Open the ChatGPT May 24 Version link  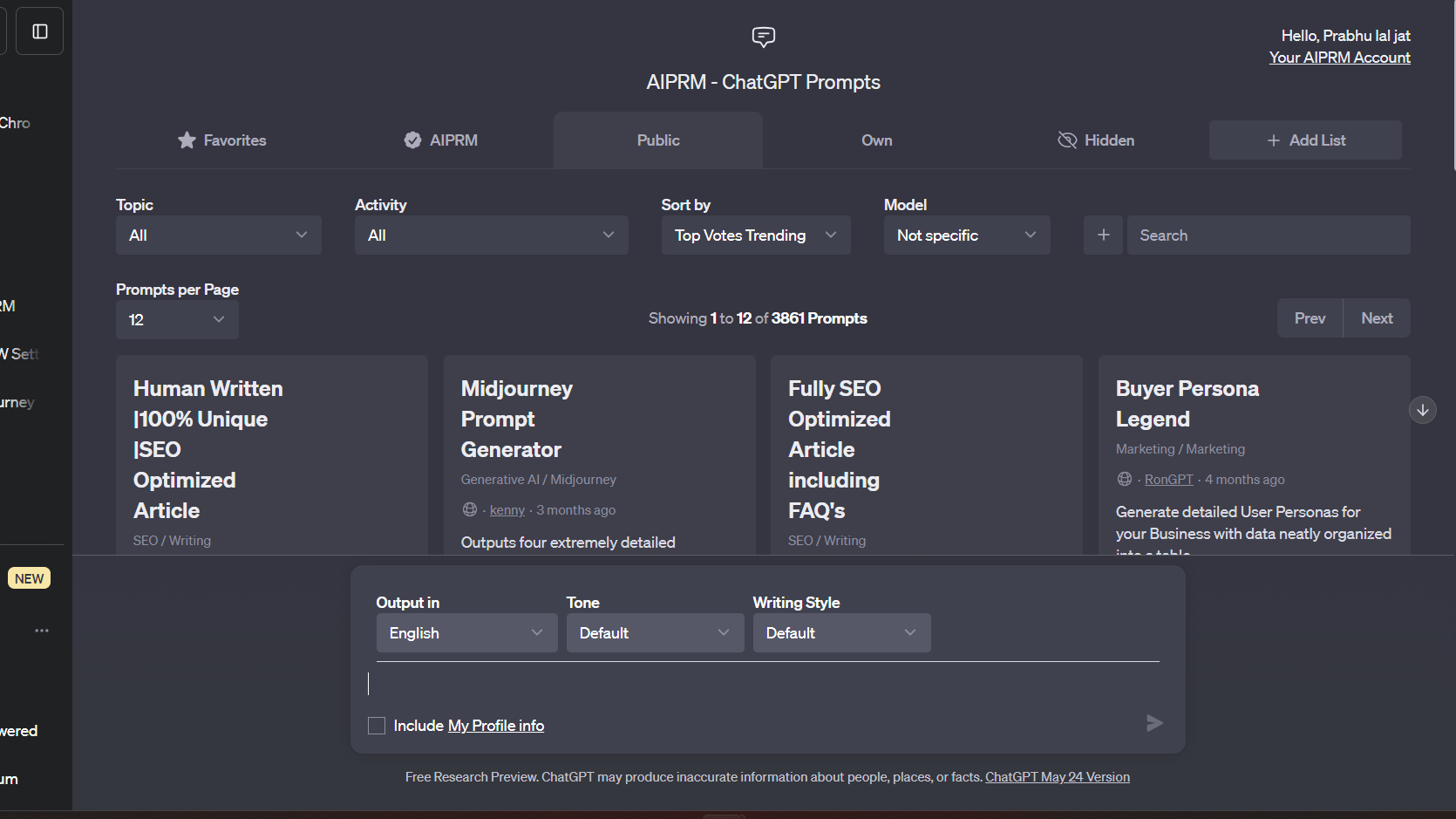click(1058, 777)
